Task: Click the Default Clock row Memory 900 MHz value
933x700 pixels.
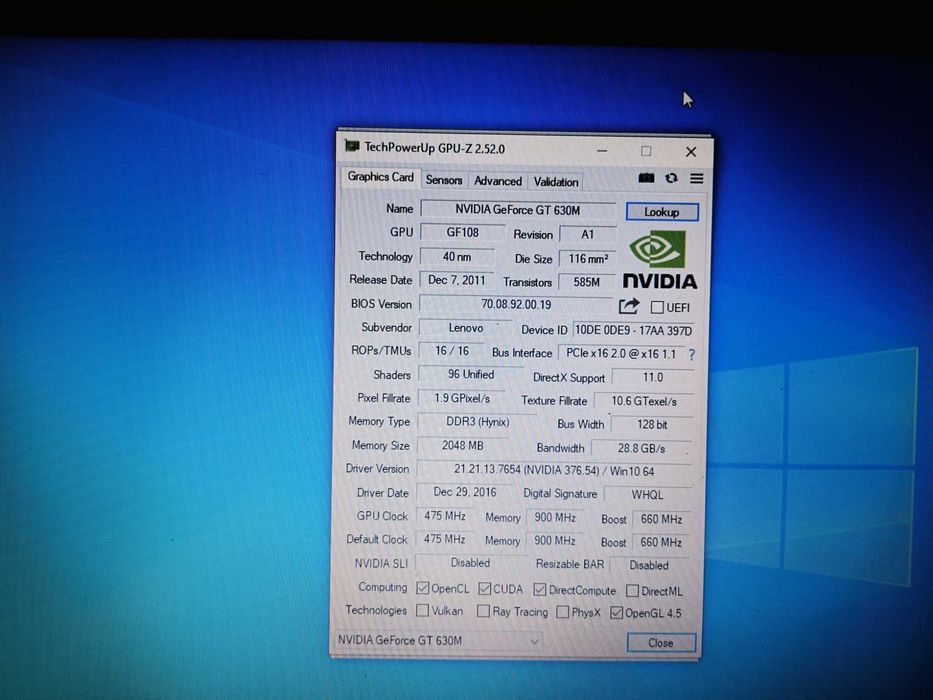Action: click(555, 540)
